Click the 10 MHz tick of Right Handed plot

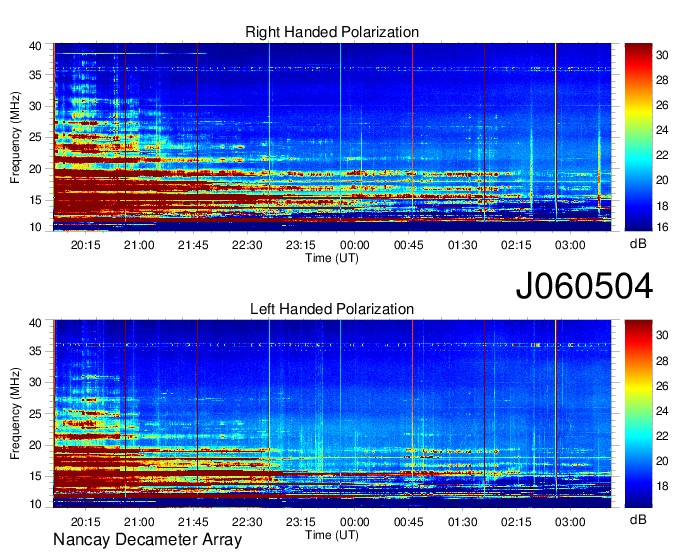(35, 227)
